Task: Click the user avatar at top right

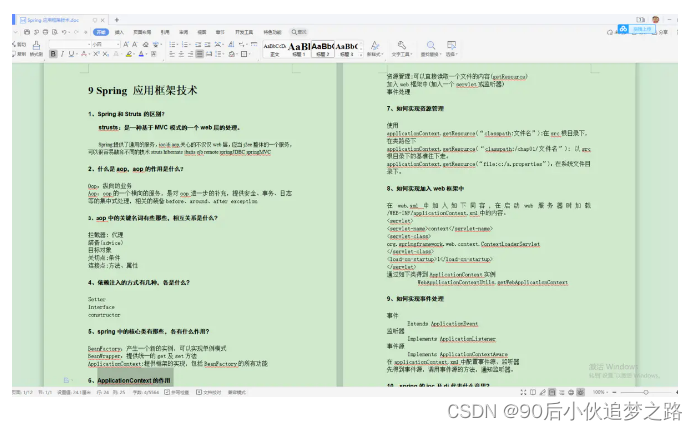Action: click(x=655, y=20)
